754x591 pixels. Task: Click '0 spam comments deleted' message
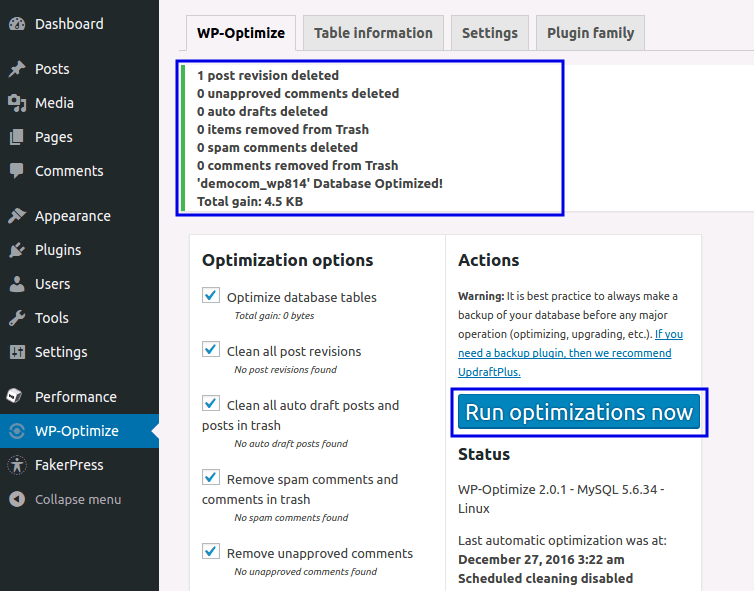coord(277,148)
